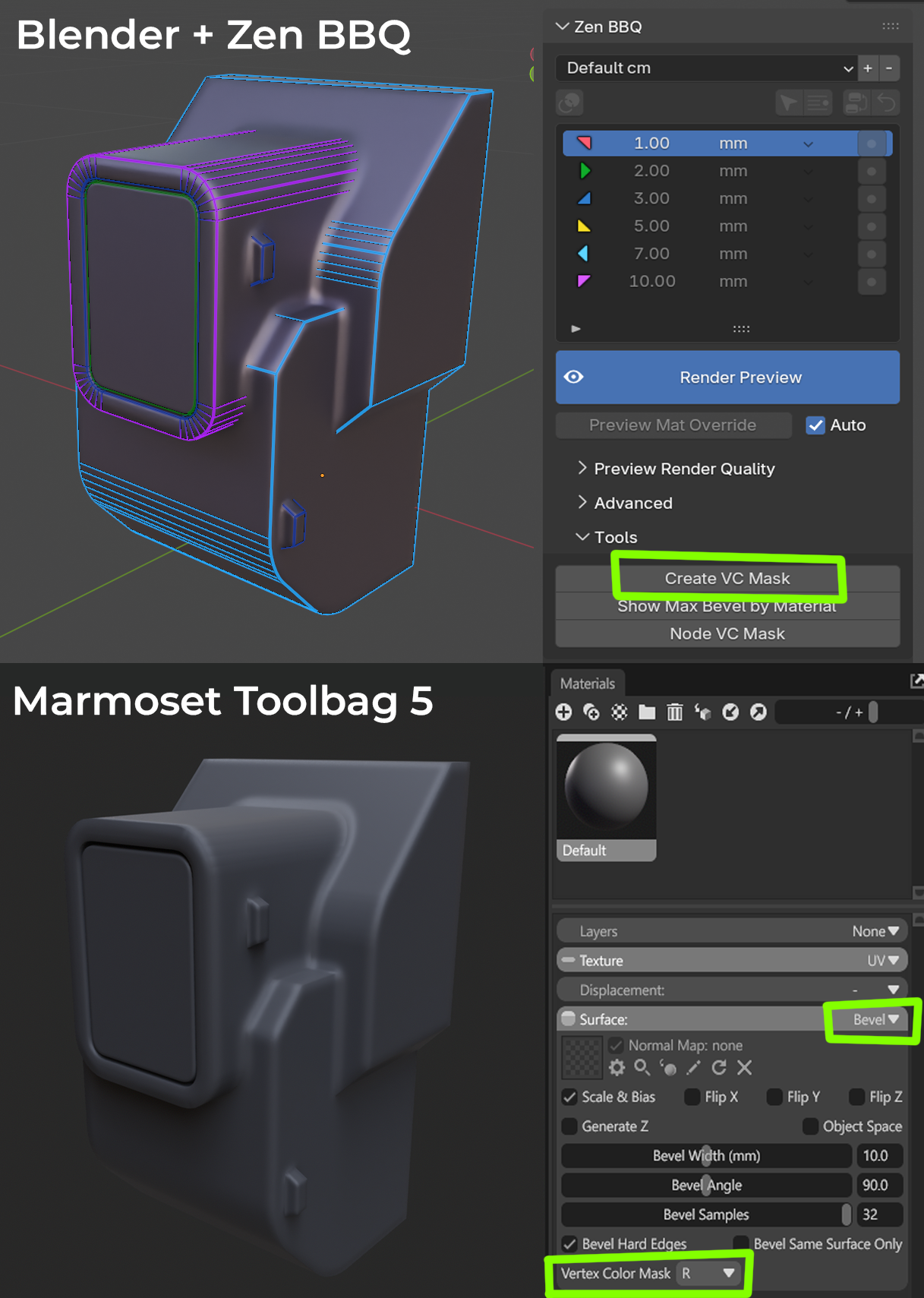Enable the Flip X checkbox
The image size is (924, 1298).
692,1097
